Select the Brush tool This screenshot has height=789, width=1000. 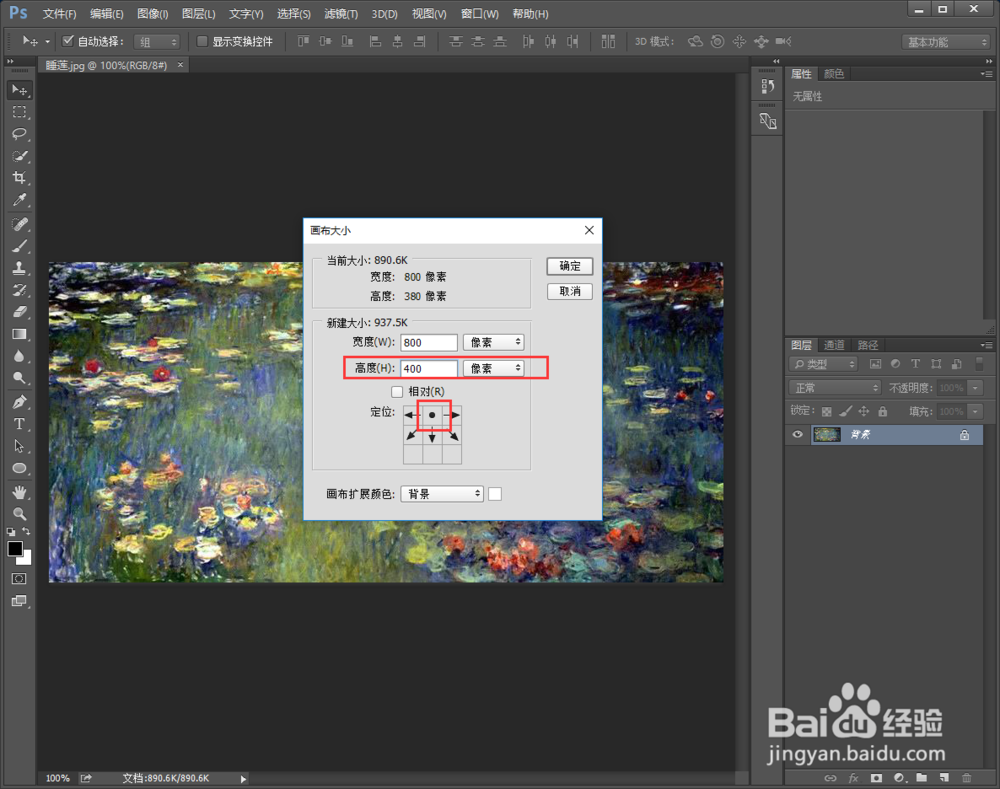pyautogui.click(x=20, y=246)
